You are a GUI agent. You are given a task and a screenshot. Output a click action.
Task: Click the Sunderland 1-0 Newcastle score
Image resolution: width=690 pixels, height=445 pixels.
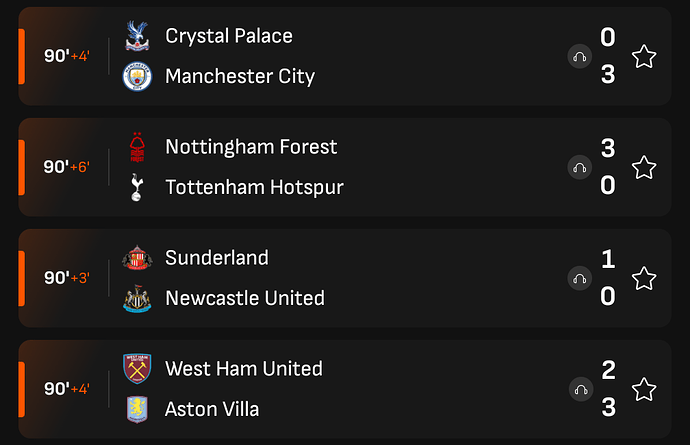point(608,278)
